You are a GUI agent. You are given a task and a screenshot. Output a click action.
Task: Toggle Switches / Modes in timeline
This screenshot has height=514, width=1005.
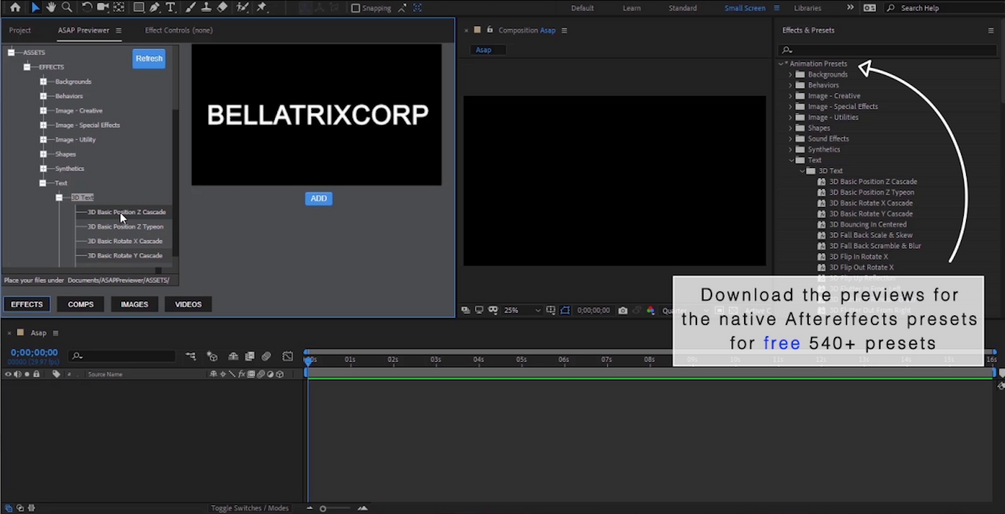click(250, 508)
